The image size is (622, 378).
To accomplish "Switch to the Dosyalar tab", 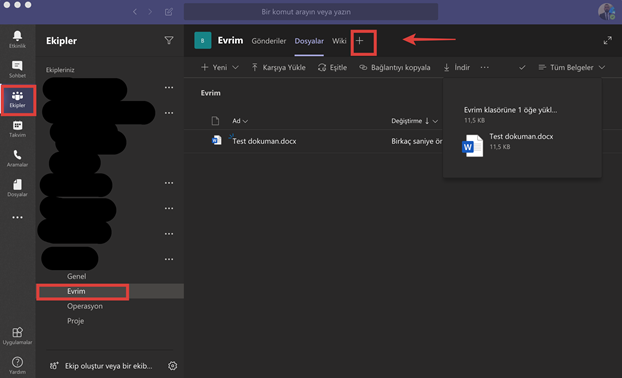I will (x=309, y=41).
